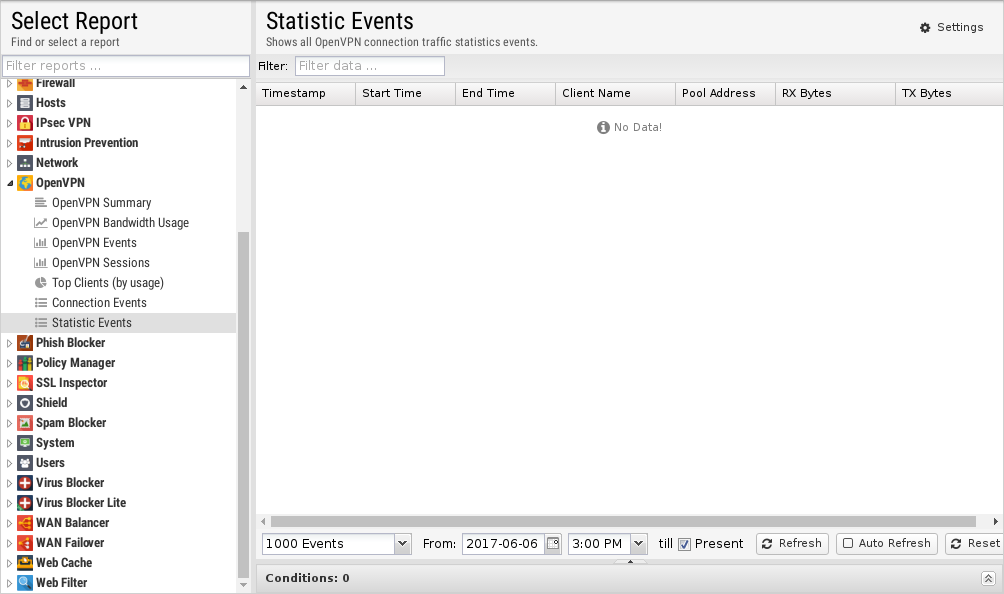Screen dimensions: 1004x594
Task: Uncheck the Present checkbox
Action: (684, 544)
